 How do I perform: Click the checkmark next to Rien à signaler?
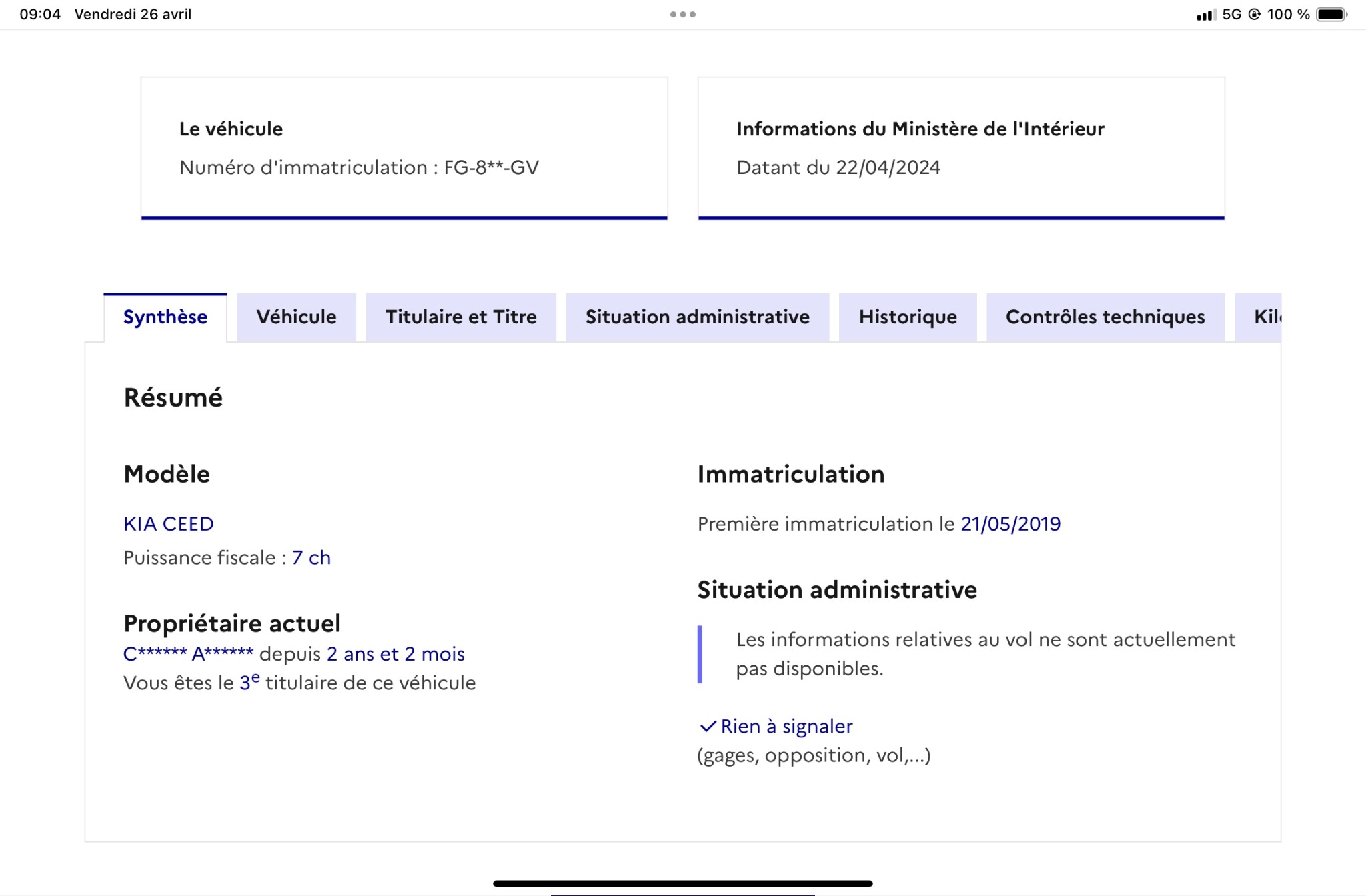[708, 726]
